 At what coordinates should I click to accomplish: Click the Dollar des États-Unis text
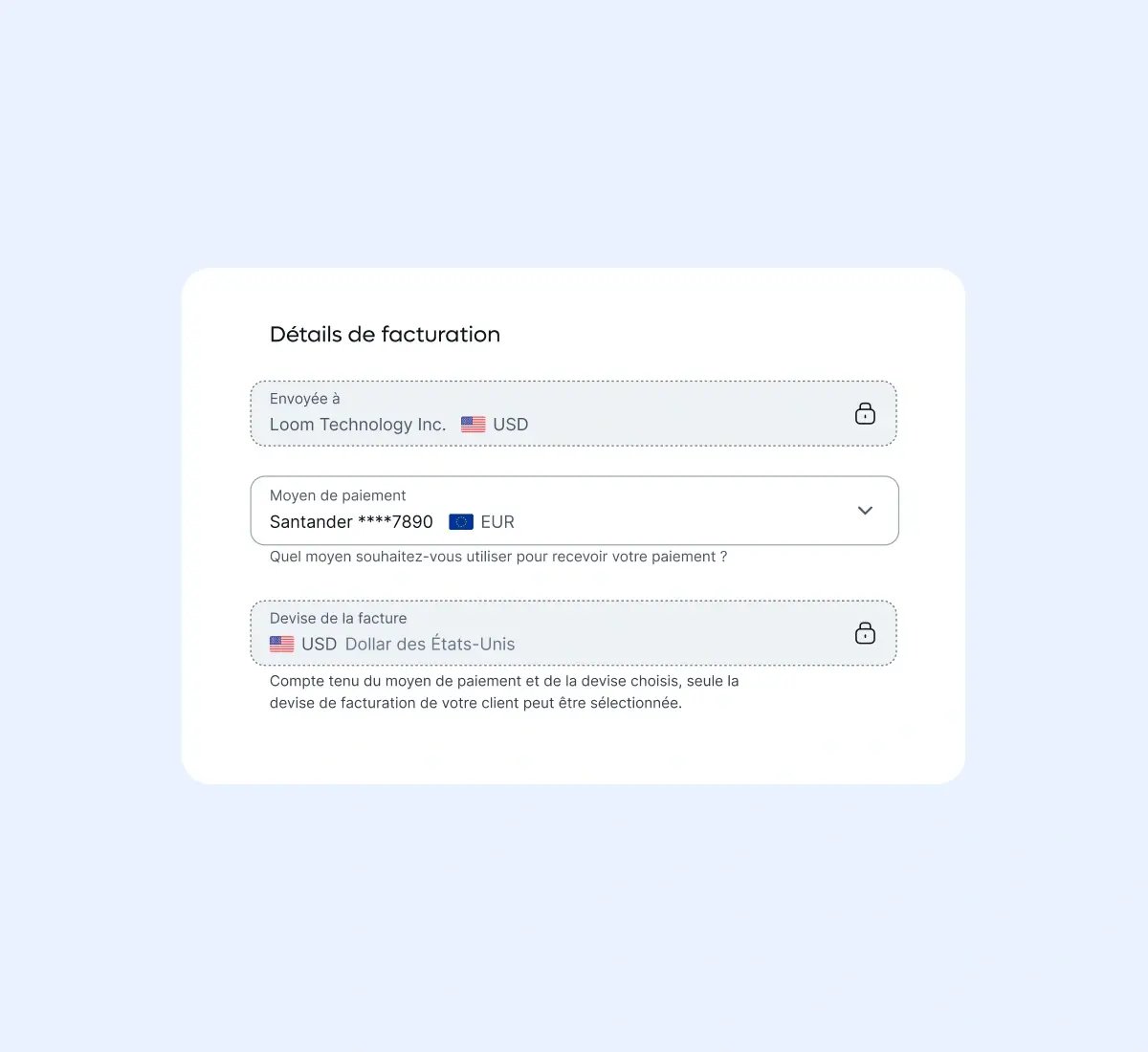point(430,645)
